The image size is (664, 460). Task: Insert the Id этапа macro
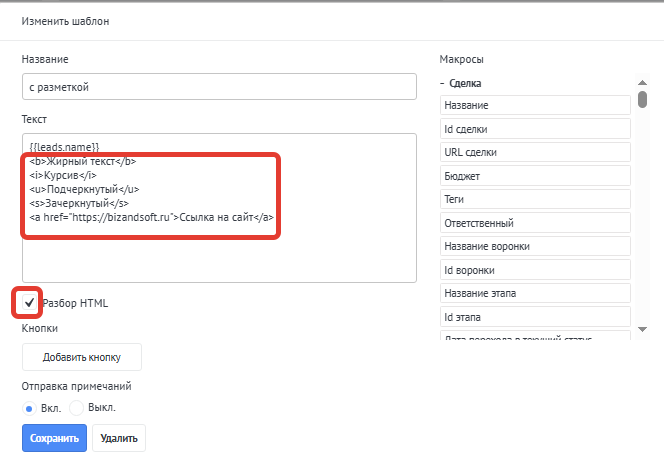(x=535, y=317)
